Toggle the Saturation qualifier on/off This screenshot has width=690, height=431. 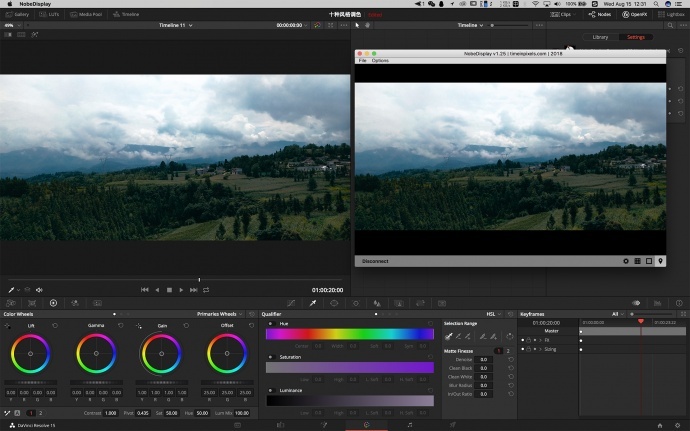point(271,357)
